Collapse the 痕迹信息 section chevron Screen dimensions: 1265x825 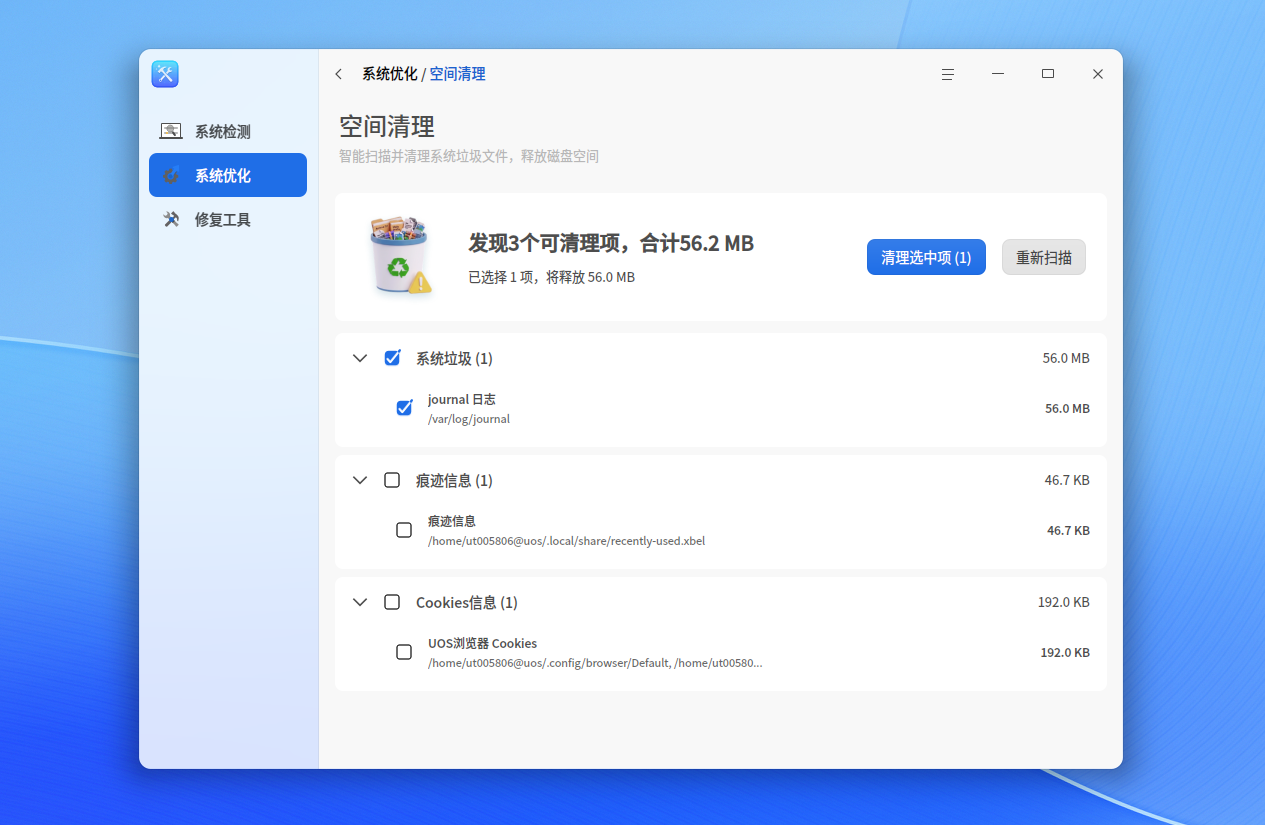pos(360,480)
